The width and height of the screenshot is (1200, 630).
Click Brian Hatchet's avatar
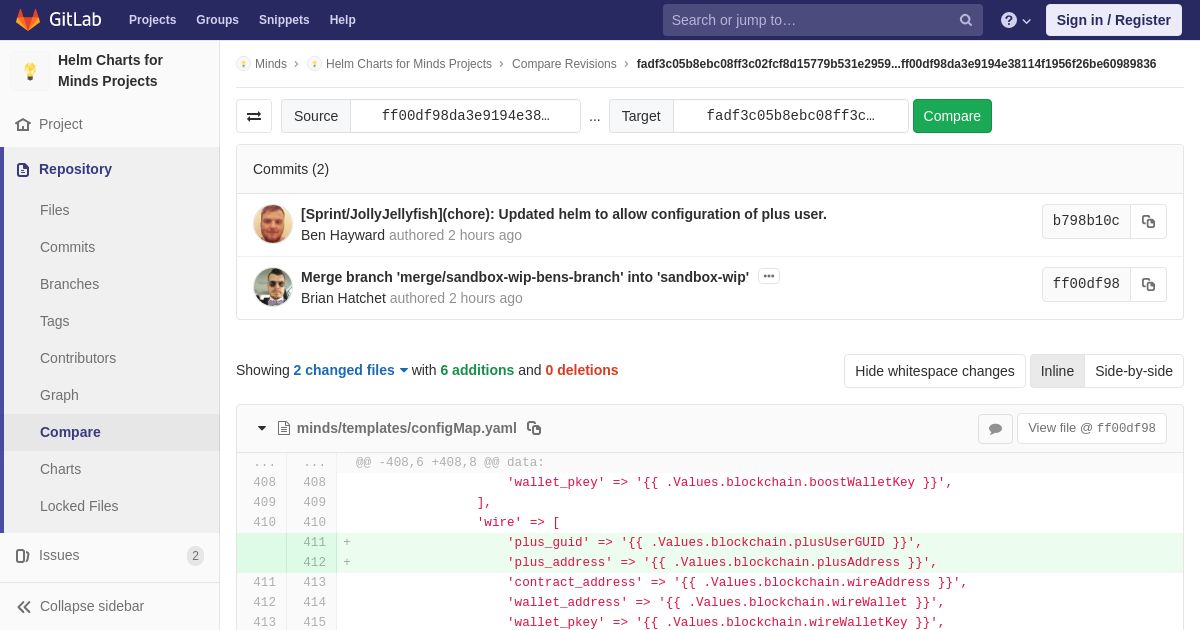(273, 287)
